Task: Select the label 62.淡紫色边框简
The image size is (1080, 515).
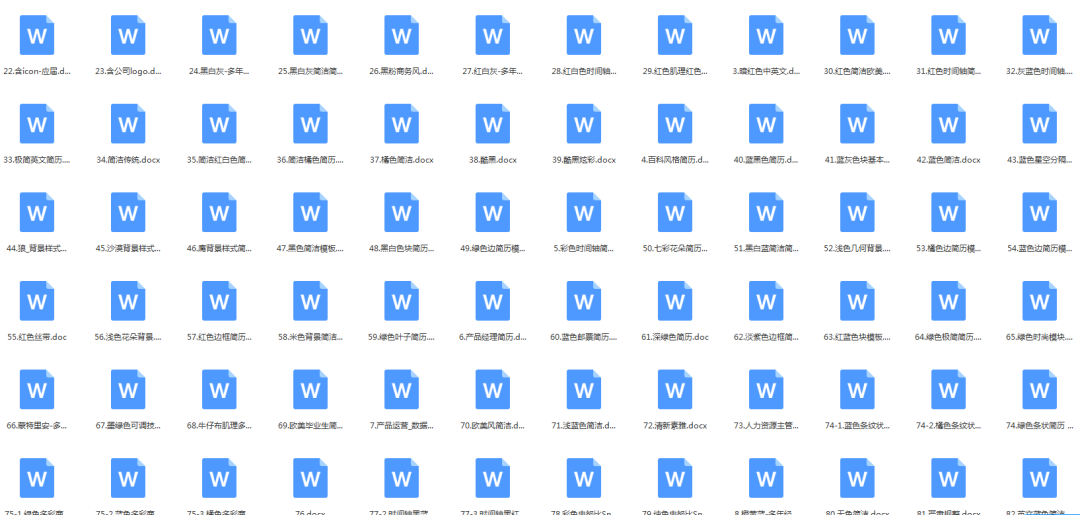Action: [767, 337]
